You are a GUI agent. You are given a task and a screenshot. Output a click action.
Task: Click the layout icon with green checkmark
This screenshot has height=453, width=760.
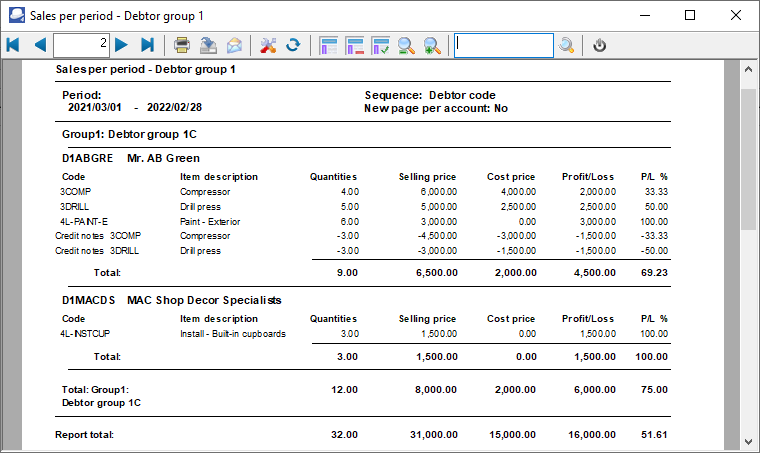(380, 45)
